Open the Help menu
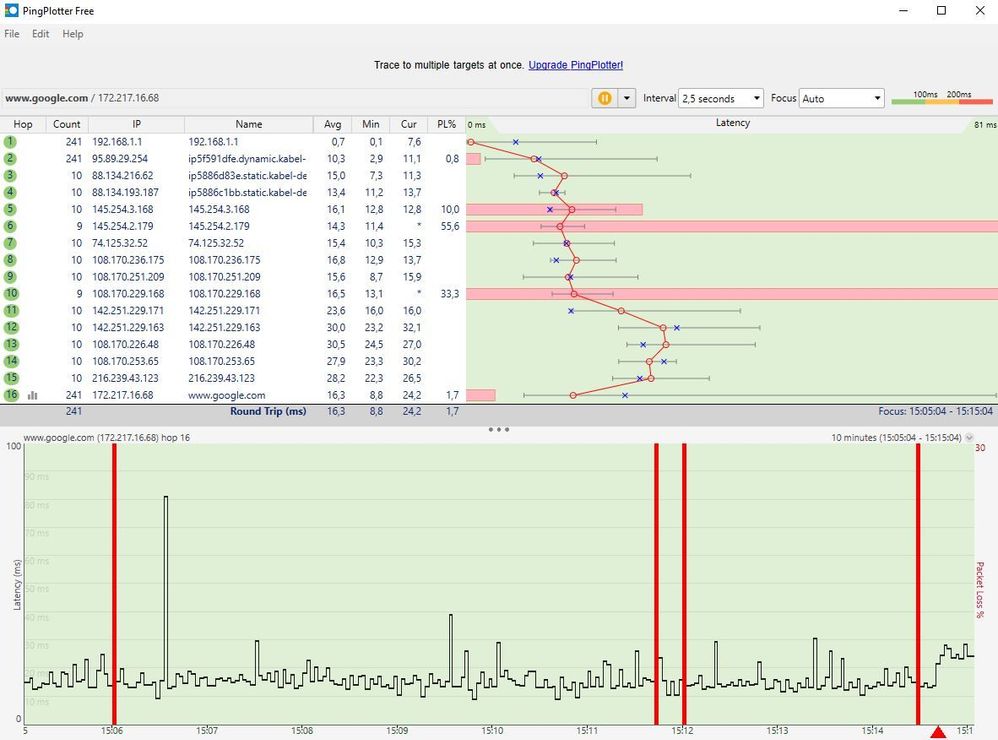Viewport: 998px width, 740px height. (73, 34)
